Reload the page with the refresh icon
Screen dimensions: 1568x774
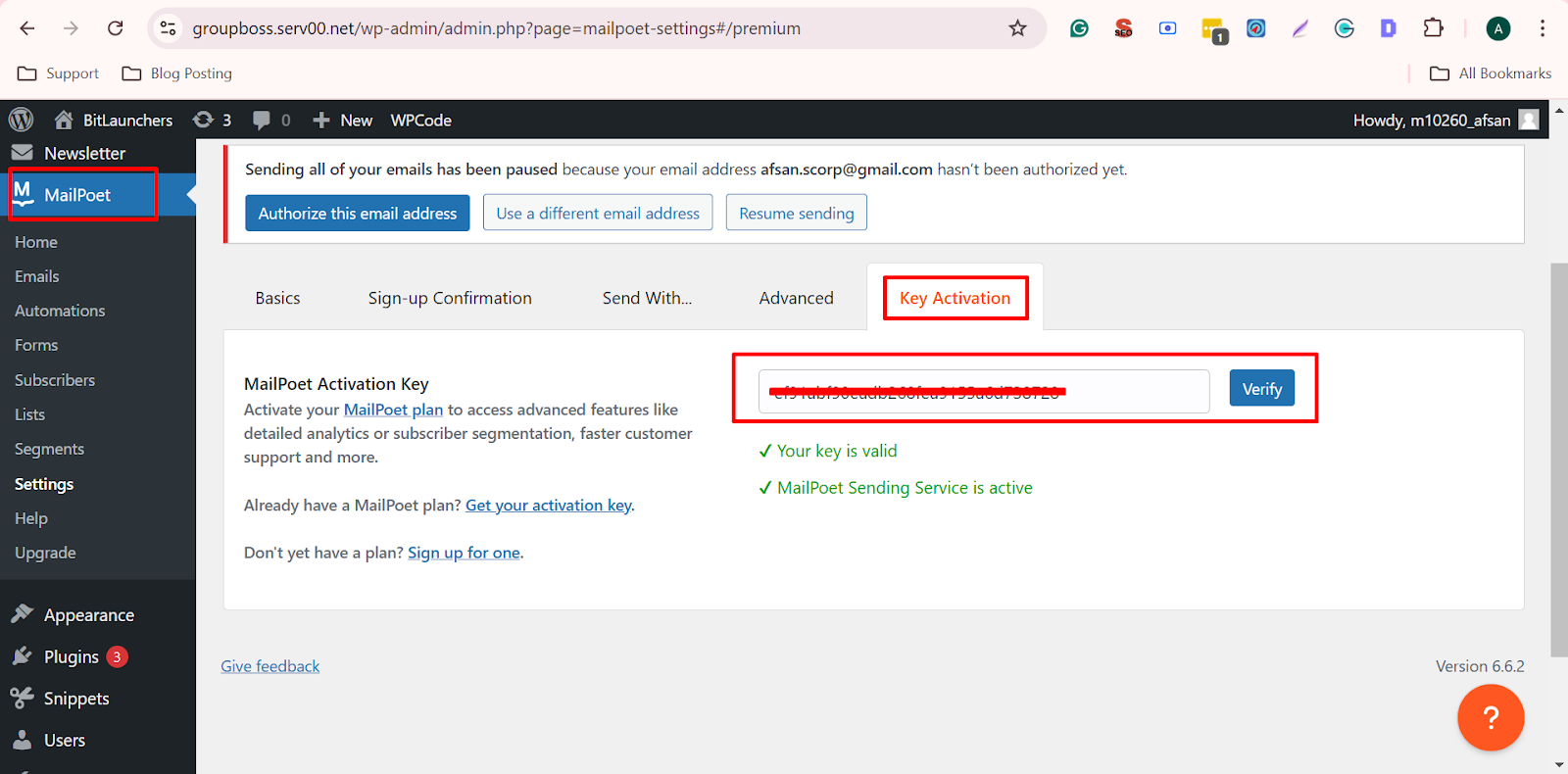point(116,28)
